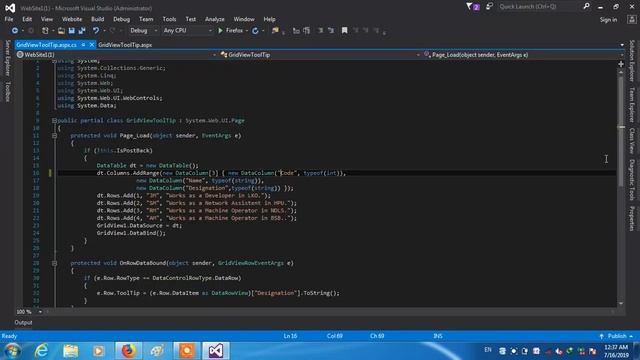
Task: Open the Build menu
Action: (x=97, y=19)
